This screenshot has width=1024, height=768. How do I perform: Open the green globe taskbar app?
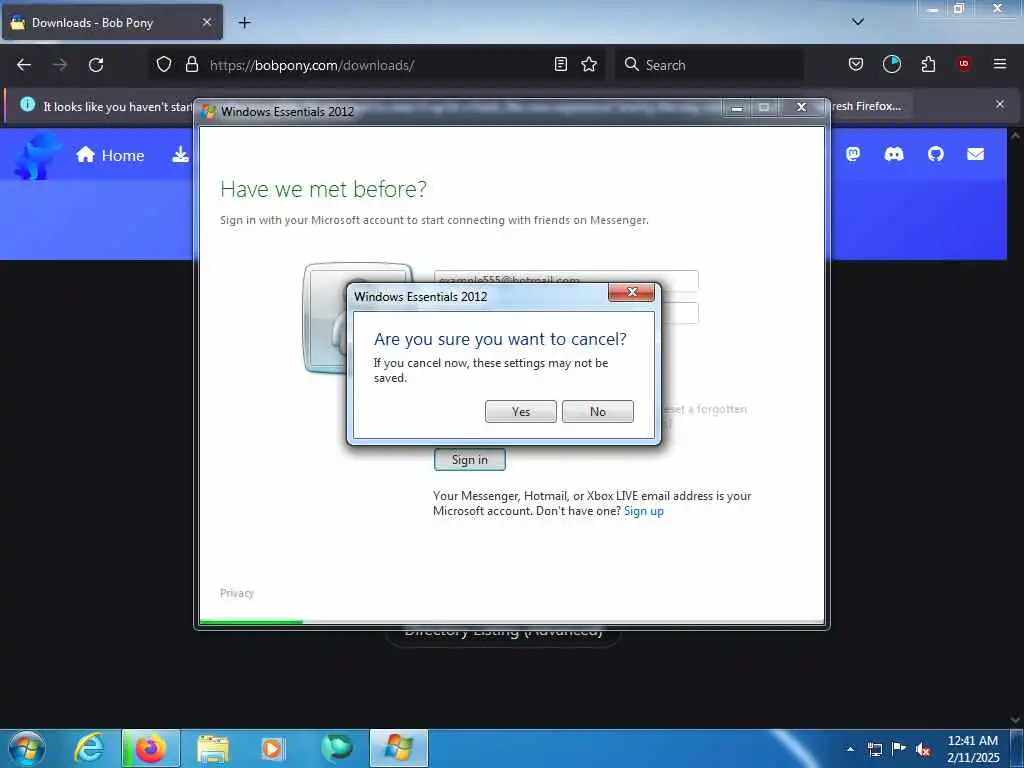pos(336,748)
